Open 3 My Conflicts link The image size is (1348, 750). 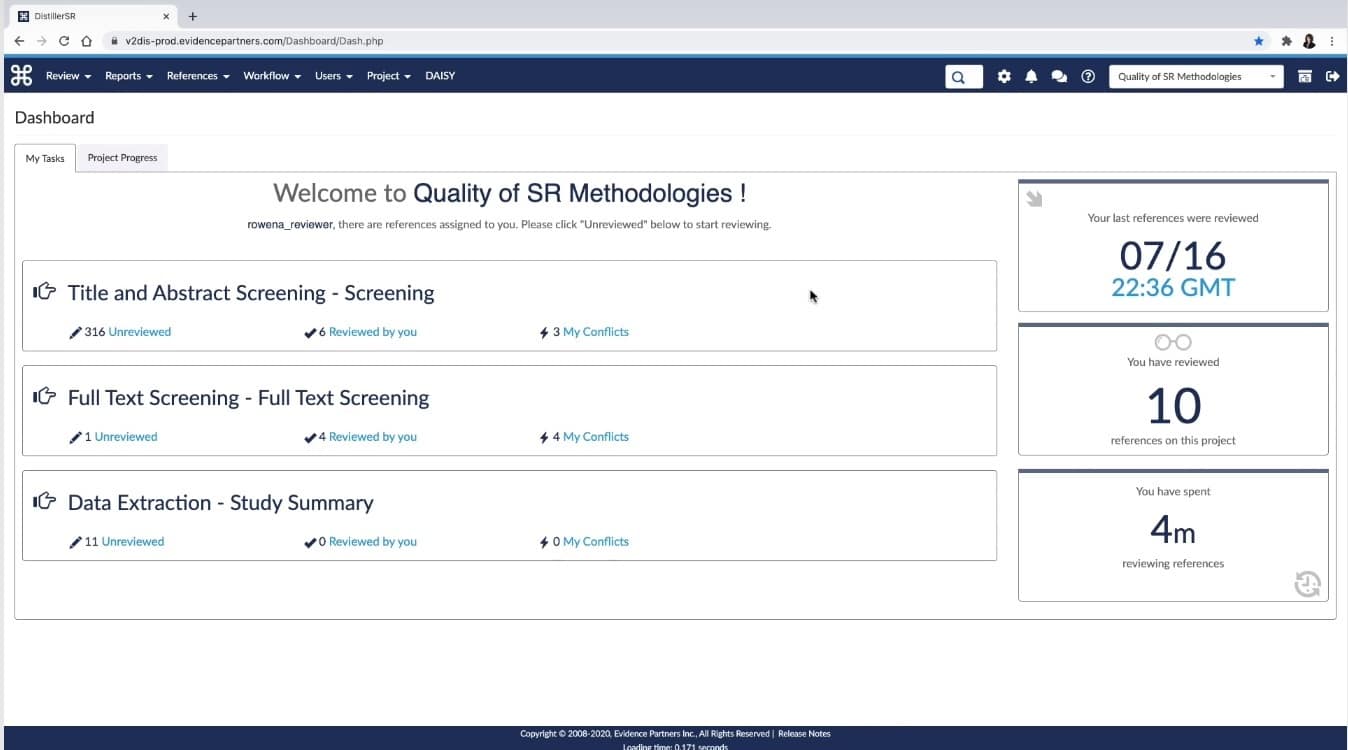click(595, 332)
